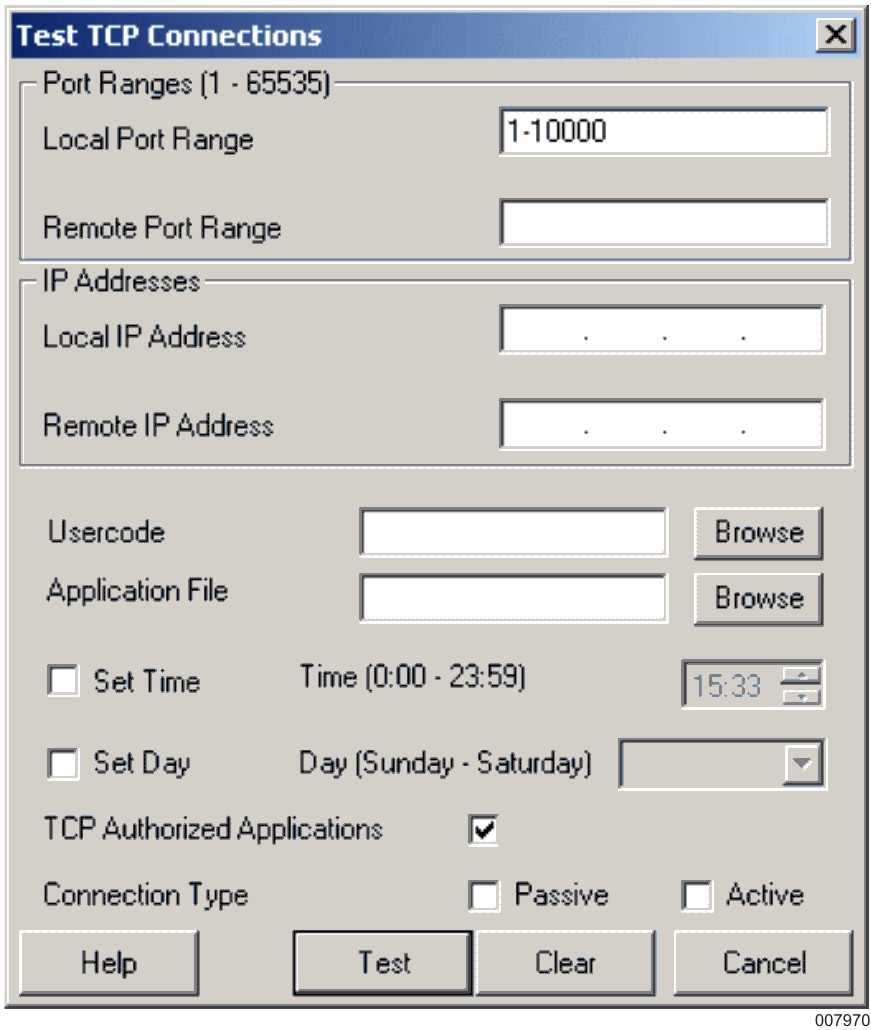Check the Active connection type
871x1030 pixels.
click(x=697, y=896)
